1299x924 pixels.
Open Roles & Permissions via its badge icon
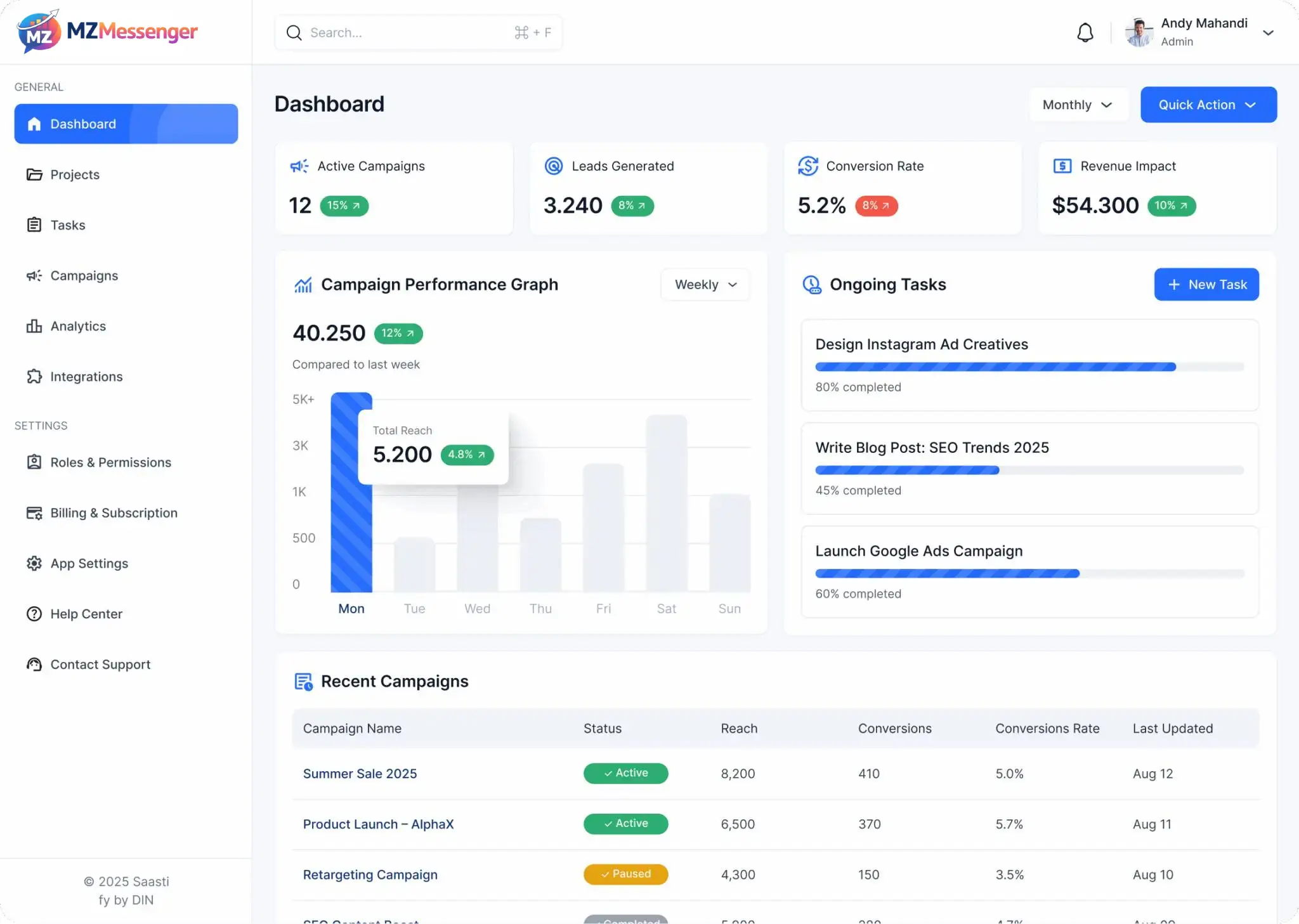pos(36,462)
